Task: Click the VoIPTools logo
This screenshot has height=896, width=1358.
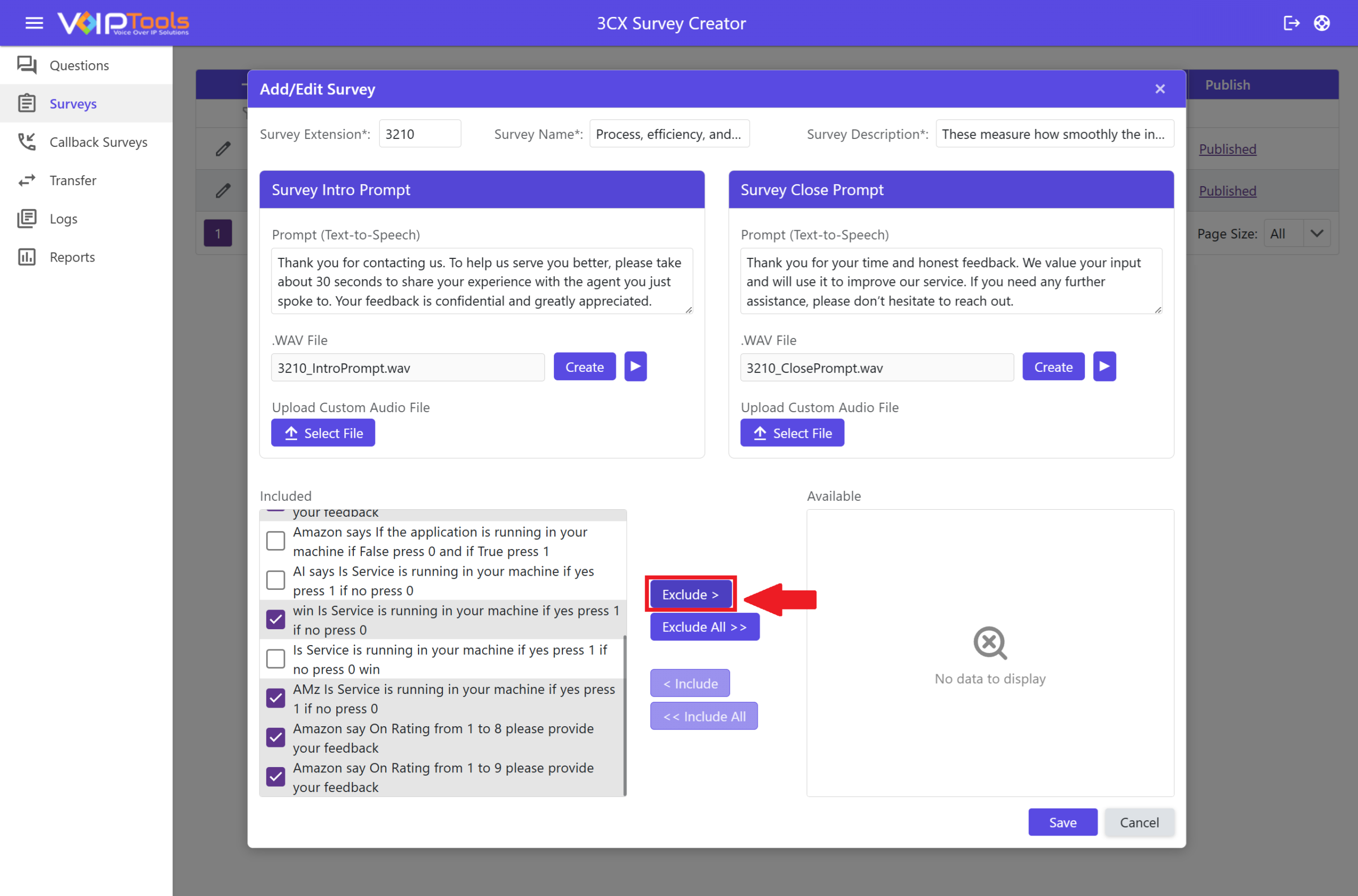Action: click(123, 23)
